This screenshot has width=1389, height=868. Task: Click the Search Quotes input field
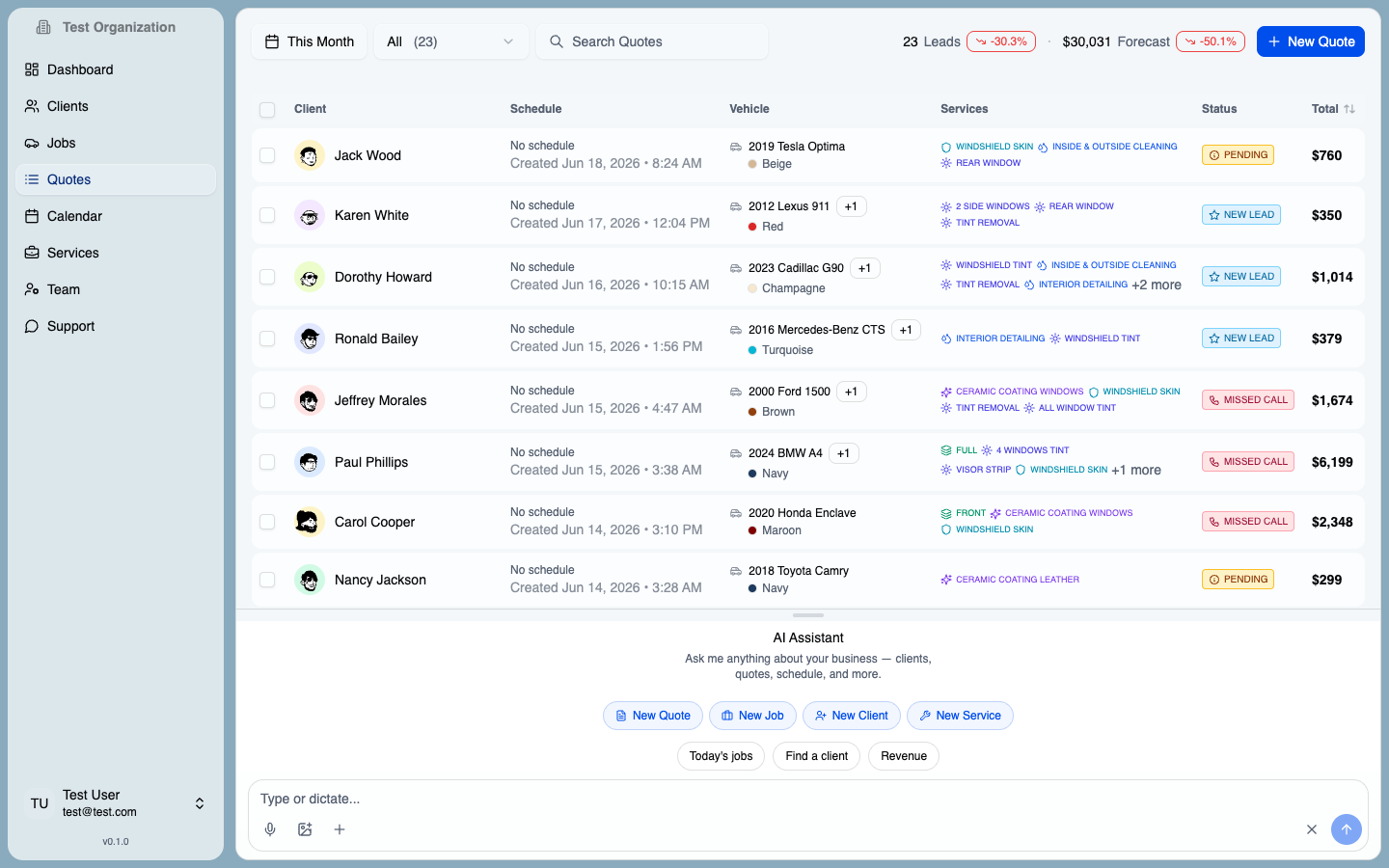coord(652,41)
